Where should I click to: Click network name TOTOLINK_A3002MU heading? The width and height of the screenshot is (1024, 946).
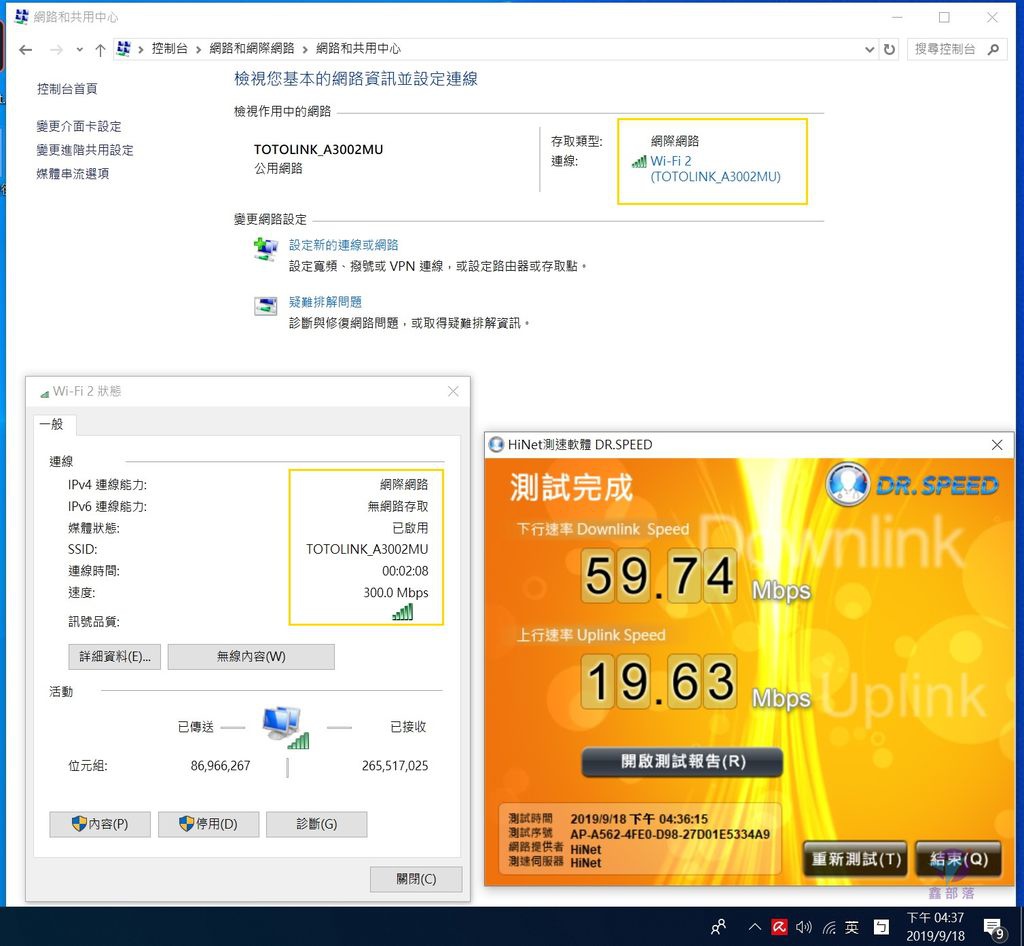(x=318, y=150)
